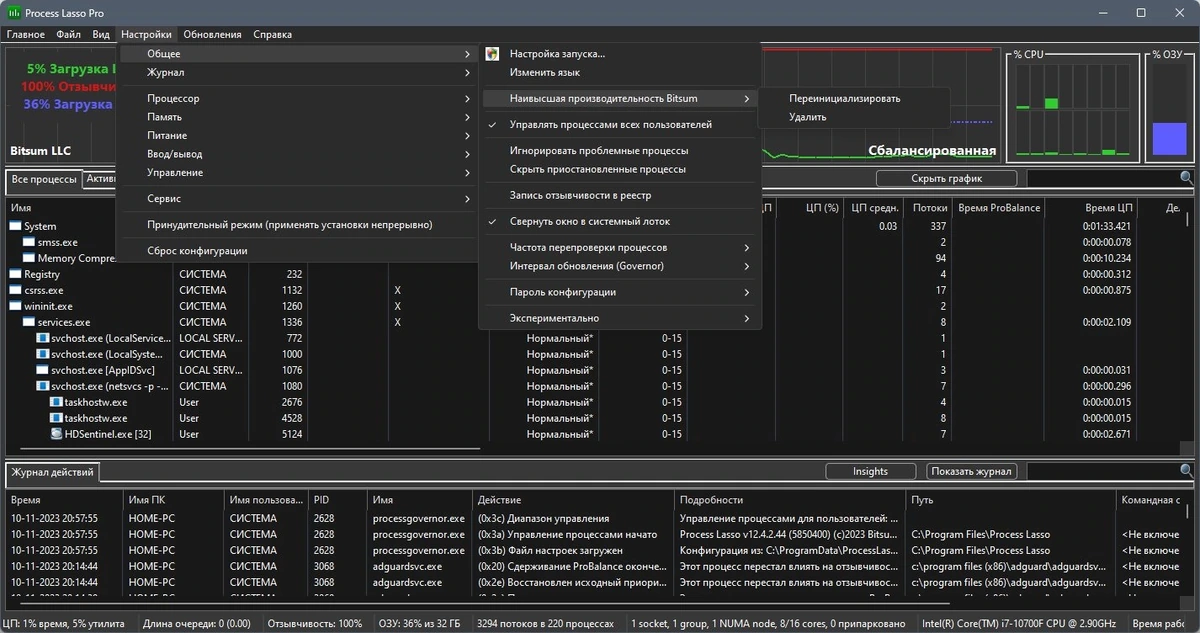Screen dimensions: 1200x633
Task: Choose 'Сброс конфигурации' menu item
Action: pyautogui.click(x=297, y=251)
